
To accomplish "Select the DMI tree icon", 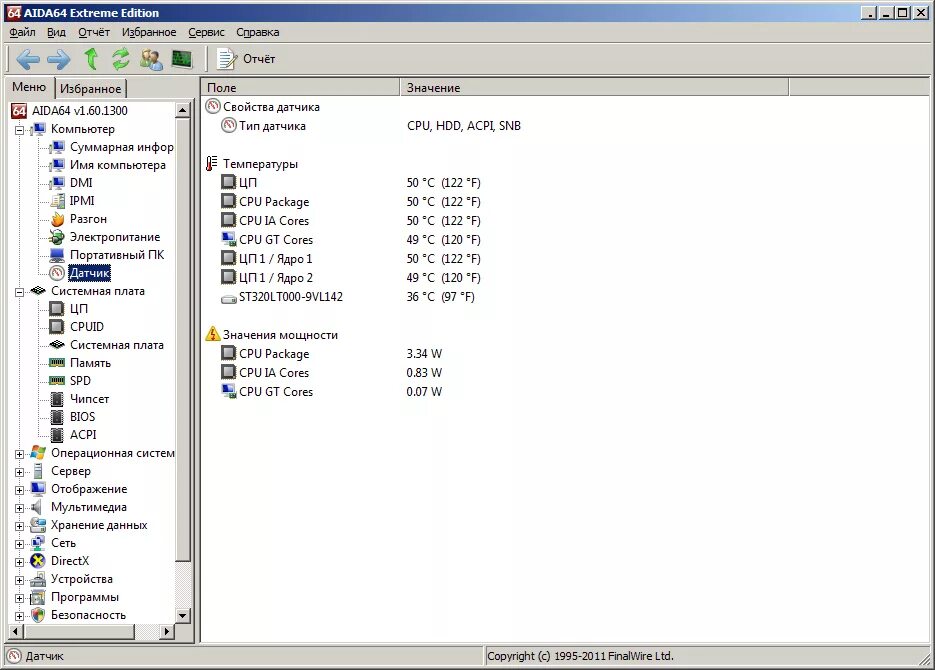I will (57, 182).
